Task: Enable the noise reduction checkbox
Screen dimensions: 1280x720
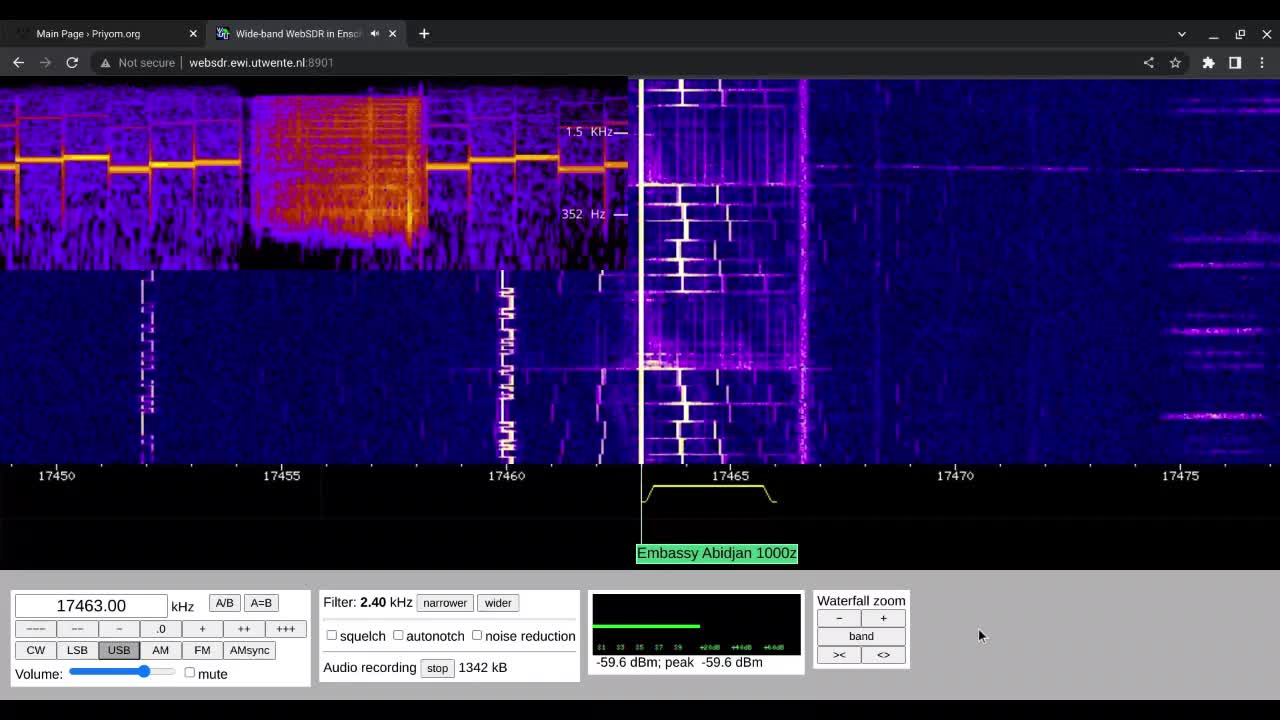Action: (477, 635)
